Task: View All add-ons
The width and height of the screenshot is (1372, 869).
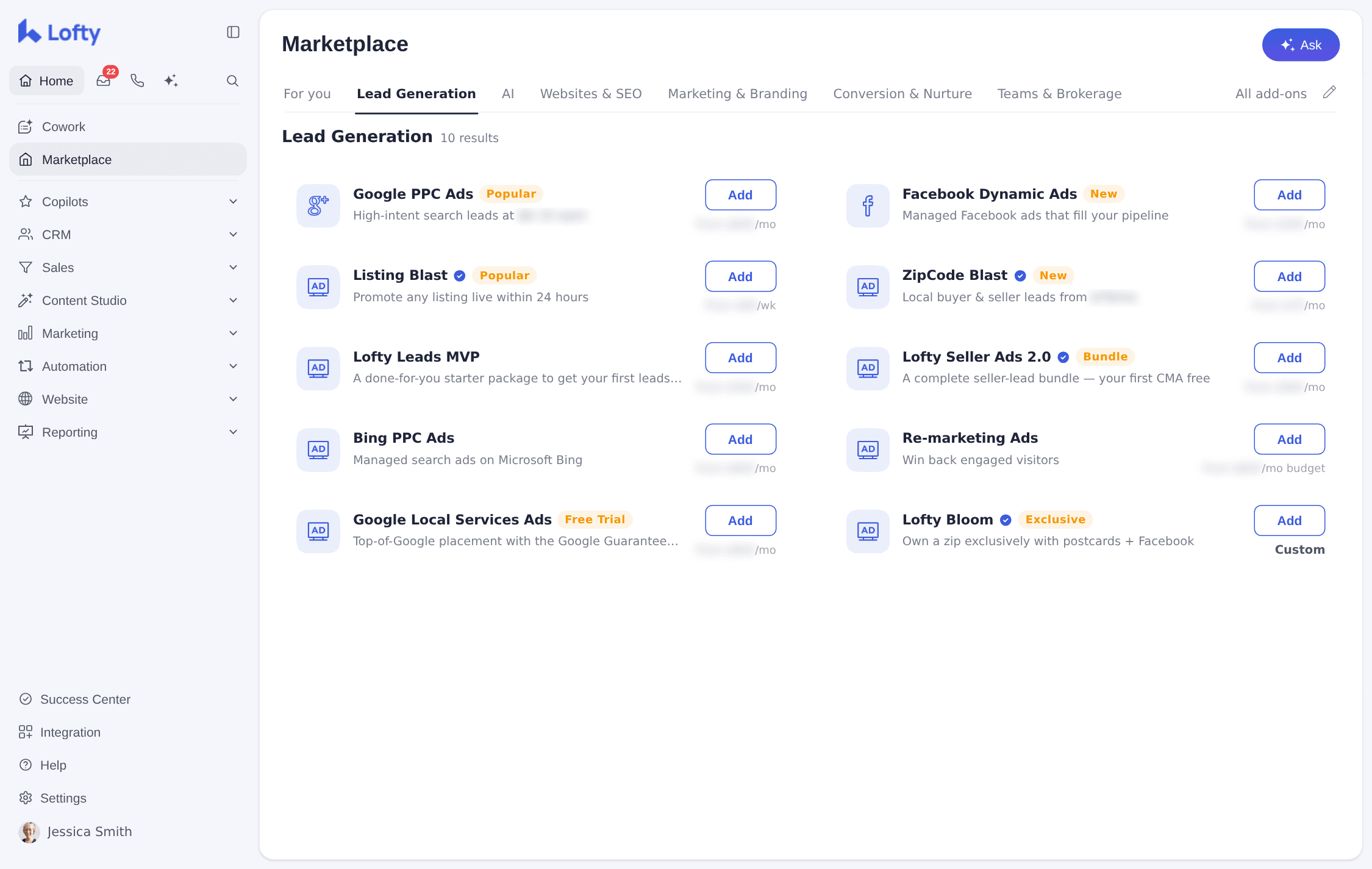Action: 1271,94
